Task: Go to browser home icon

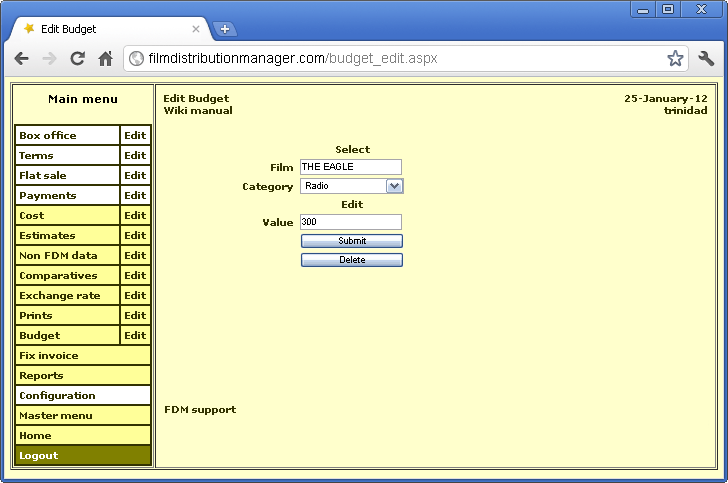Action: click(x=105, y=59)
